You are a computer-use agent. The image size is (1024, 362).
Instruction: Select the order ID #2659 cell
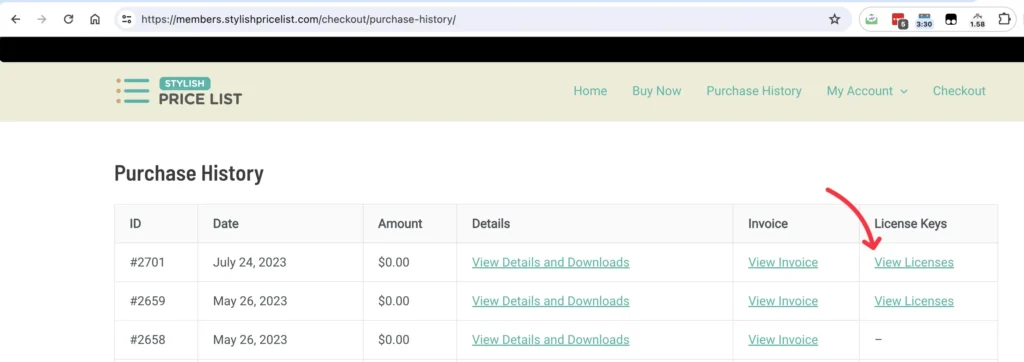click(x=156, y=301)
